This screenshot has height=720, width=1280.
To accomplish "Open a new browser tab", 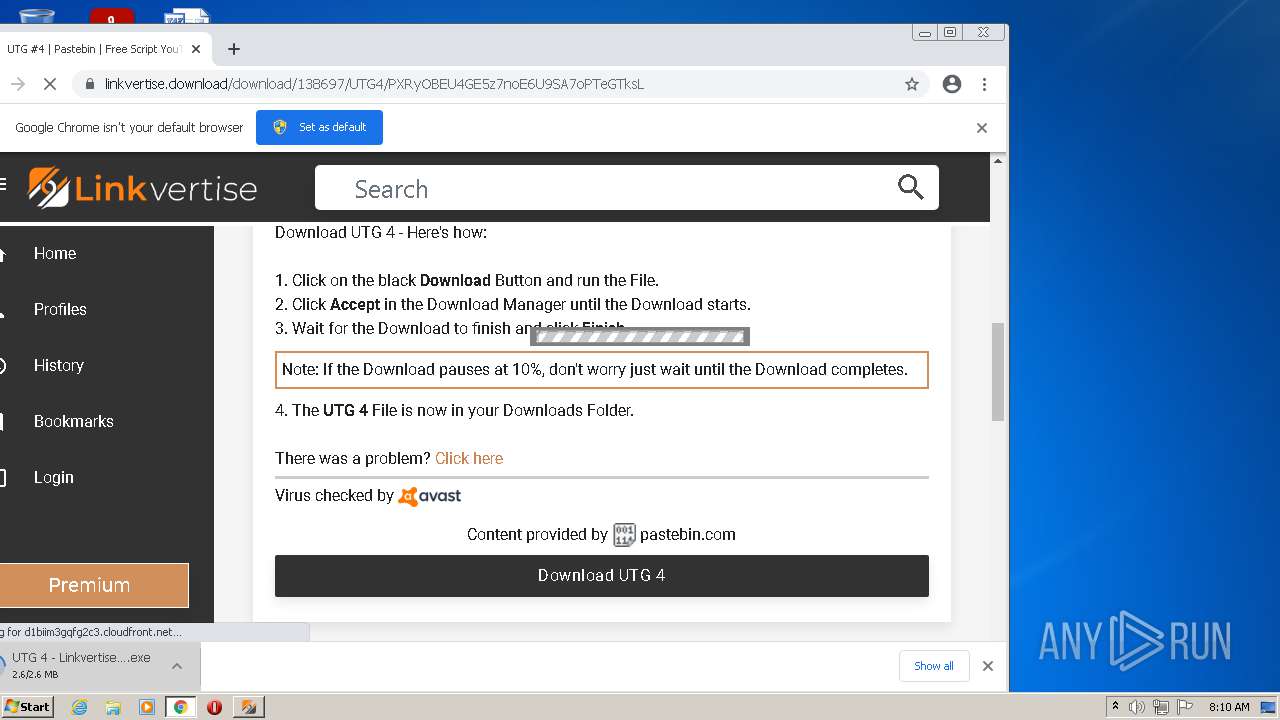I will (x=233, y=49).
